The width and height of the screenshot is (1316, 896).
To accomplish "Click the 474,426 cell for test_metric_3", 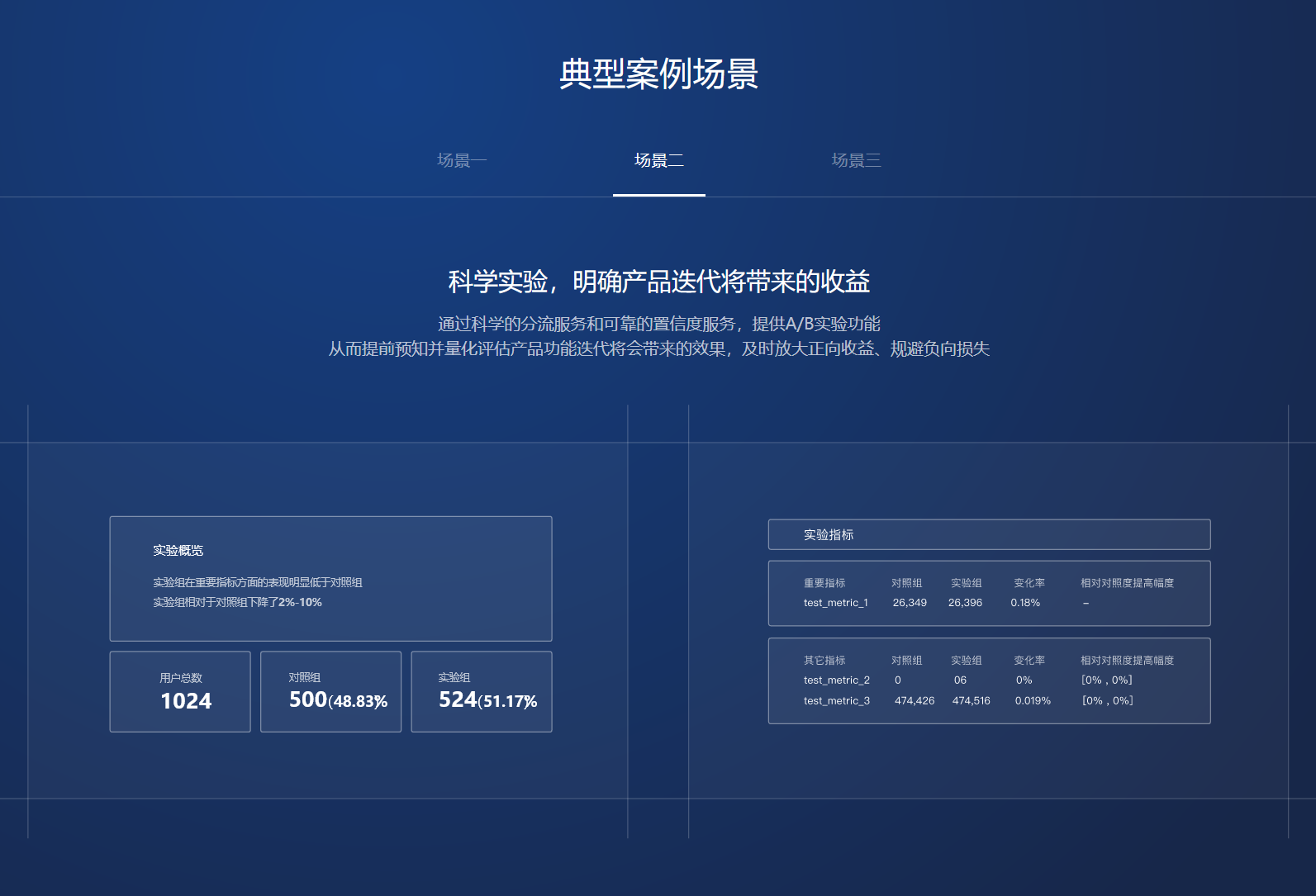I will 915,701.
